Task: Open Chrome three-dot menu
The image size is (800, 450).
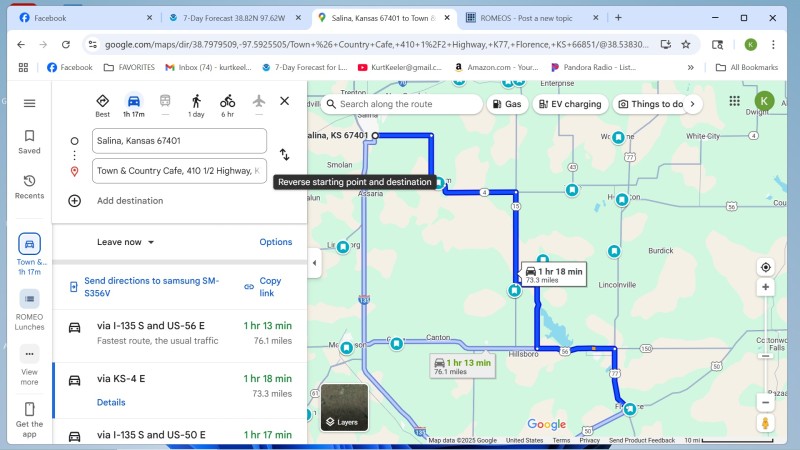Action: 773,44
